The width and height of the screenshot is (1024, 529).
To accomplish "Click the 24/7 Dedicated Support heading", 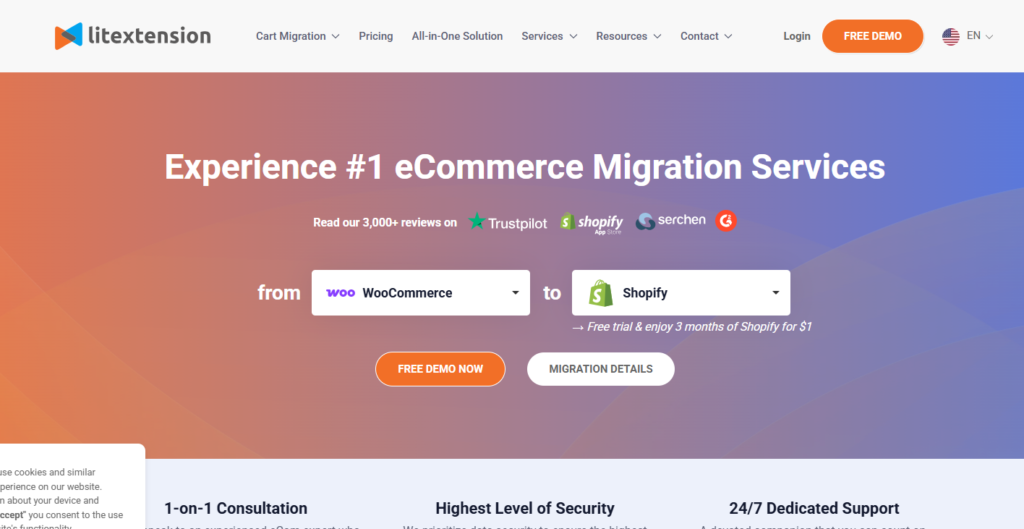I will [x=814, y=508].
